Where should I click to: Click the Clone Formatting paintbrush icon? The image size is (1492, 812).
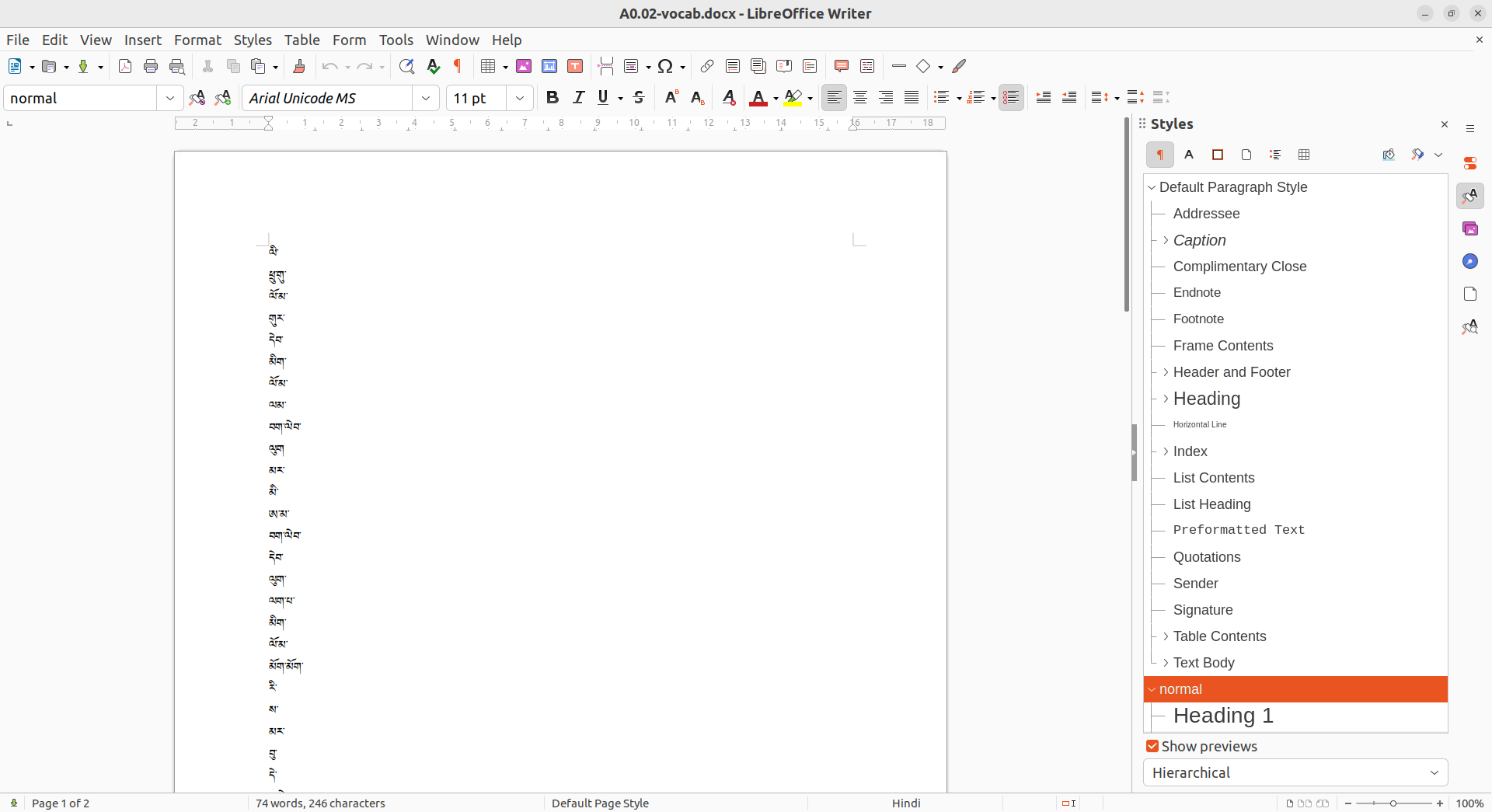299,66
